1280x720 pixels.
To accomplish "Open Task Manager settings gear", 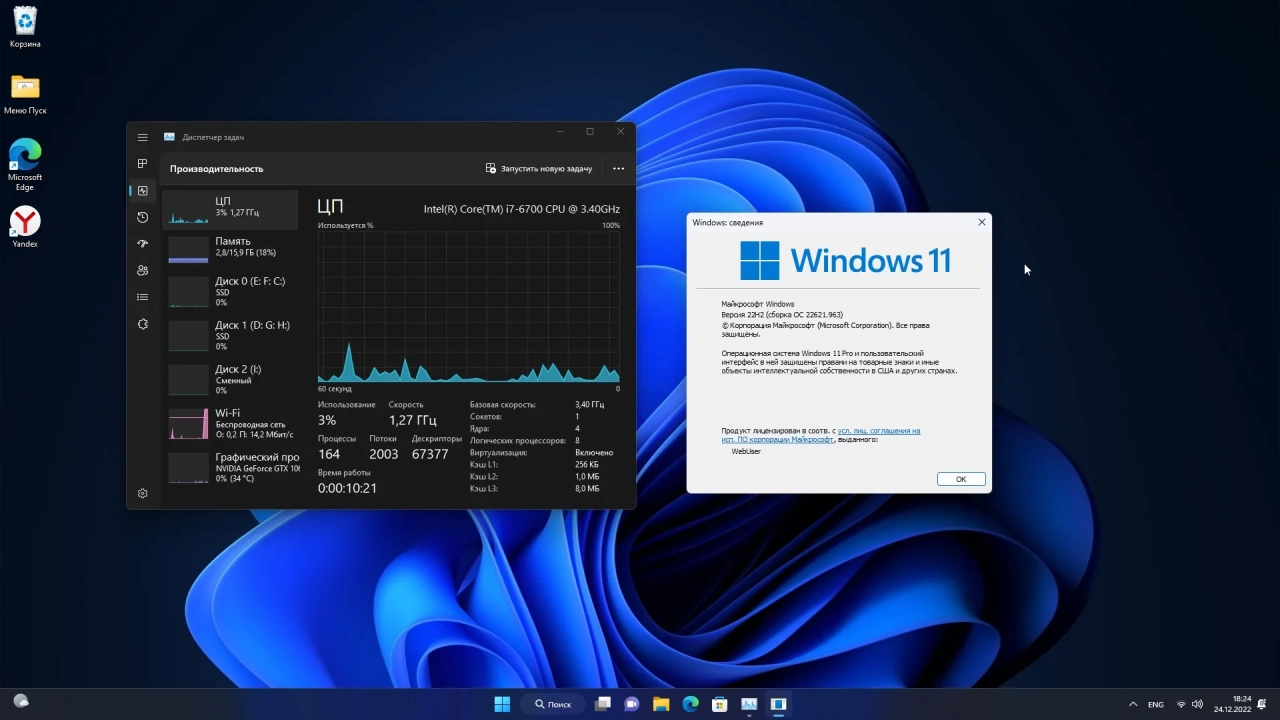I will (x=143, y=493).
